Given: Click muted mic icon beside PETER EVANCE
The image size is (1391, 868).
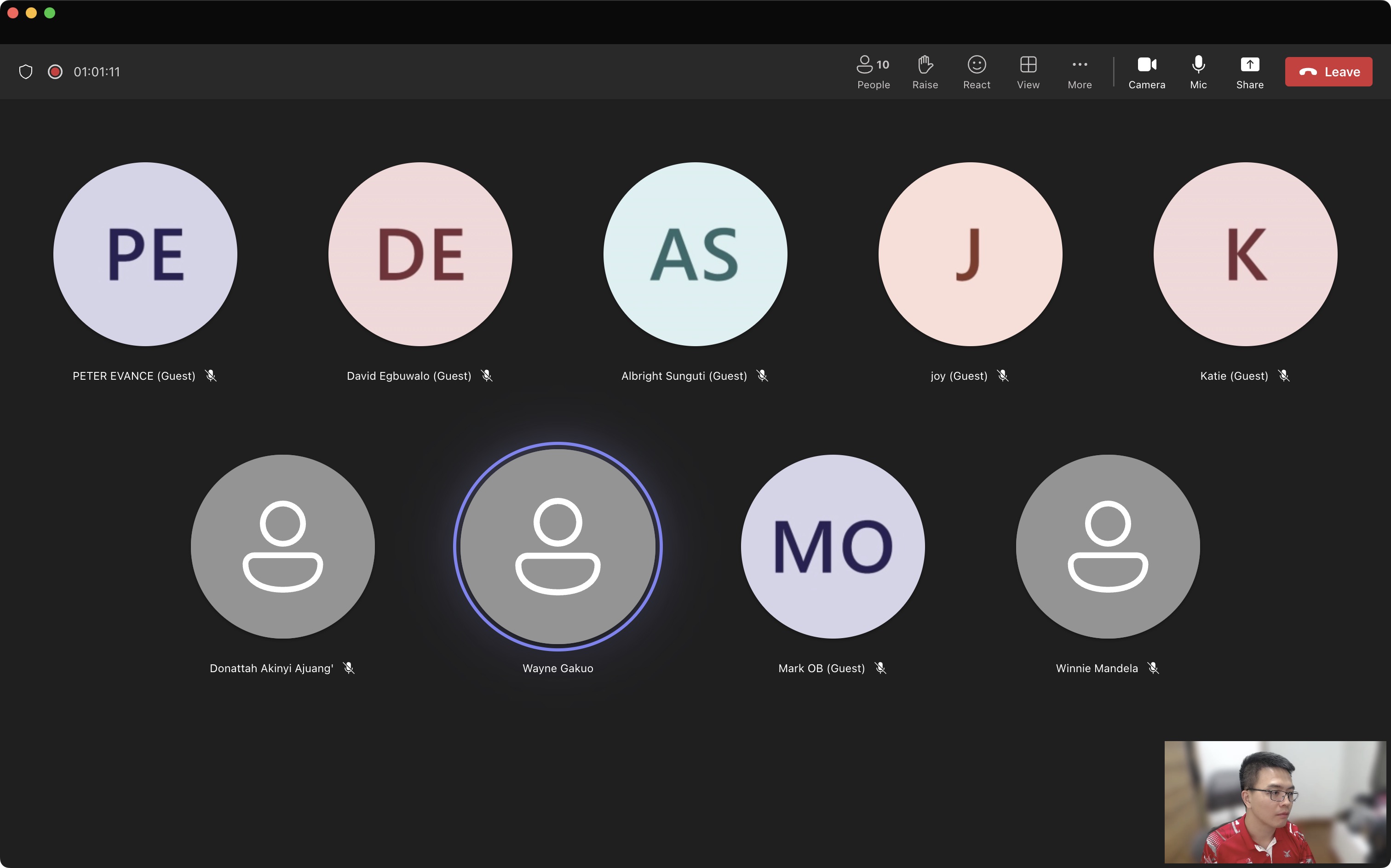Looking at the screenshot, I should click(x=211, y=376).
